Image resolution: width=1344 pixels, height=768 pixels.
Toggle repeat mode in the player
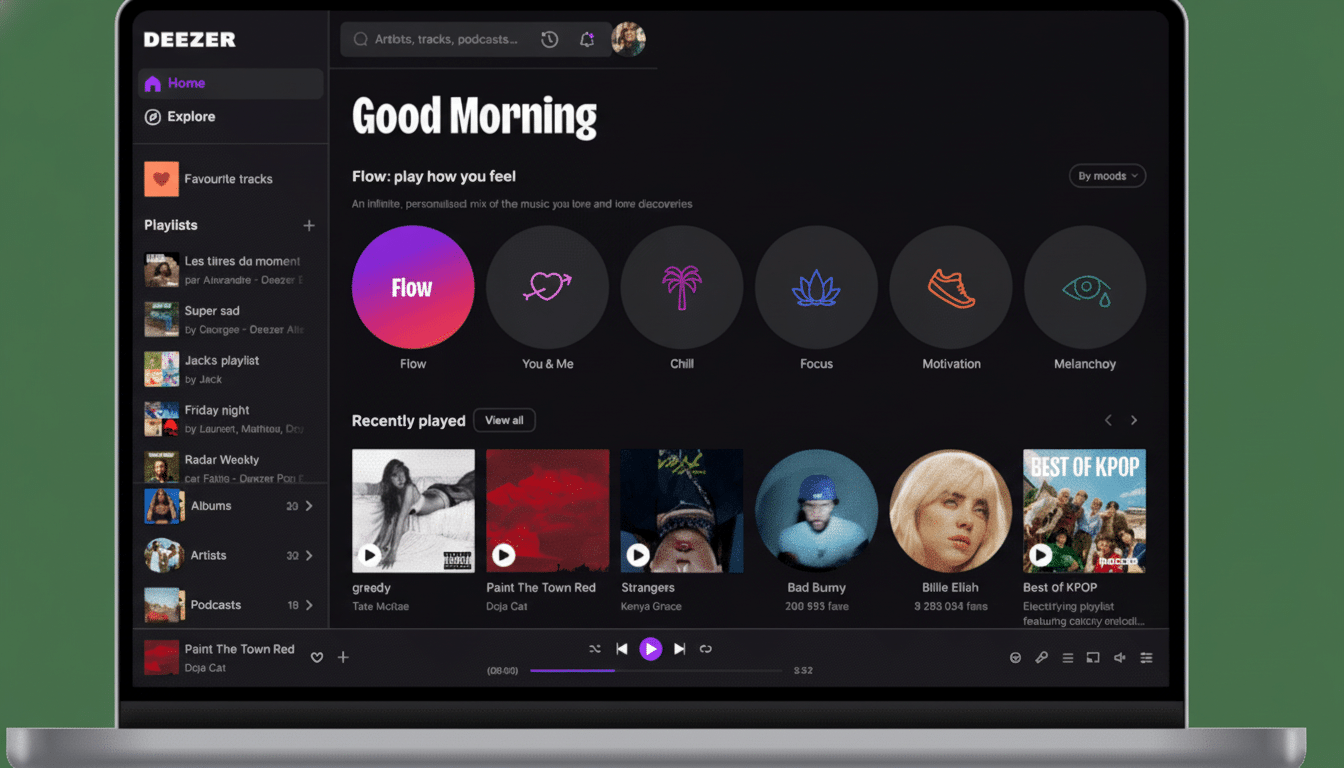706,648
